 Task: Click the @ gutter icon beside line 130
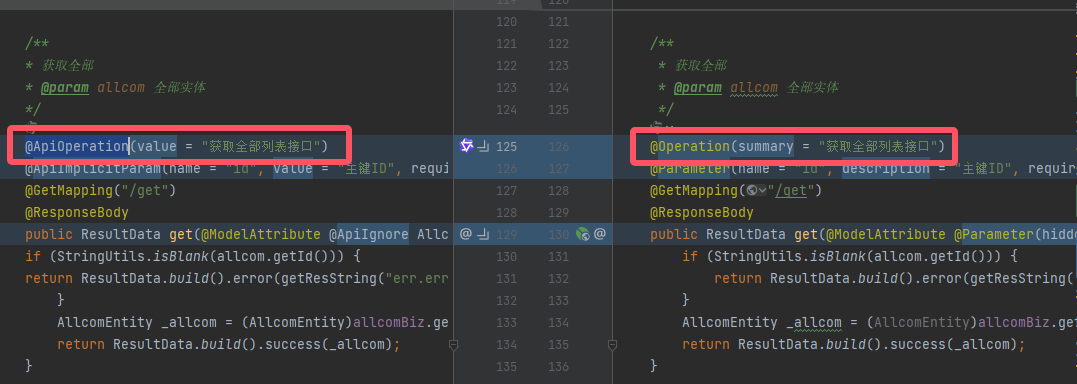click(x=600, y=234)
